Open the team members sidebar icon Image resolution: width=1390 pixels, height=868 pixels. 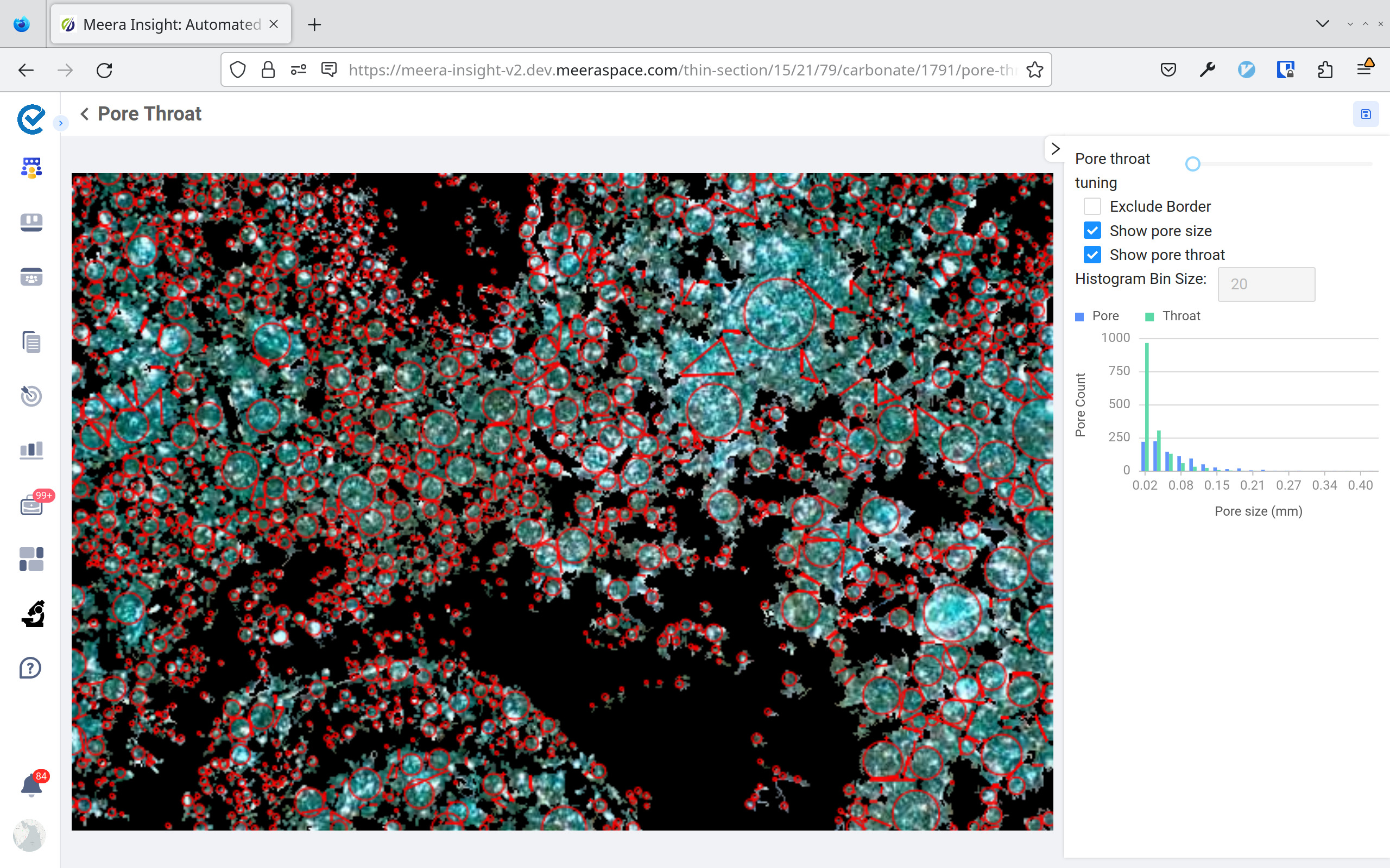31,168
